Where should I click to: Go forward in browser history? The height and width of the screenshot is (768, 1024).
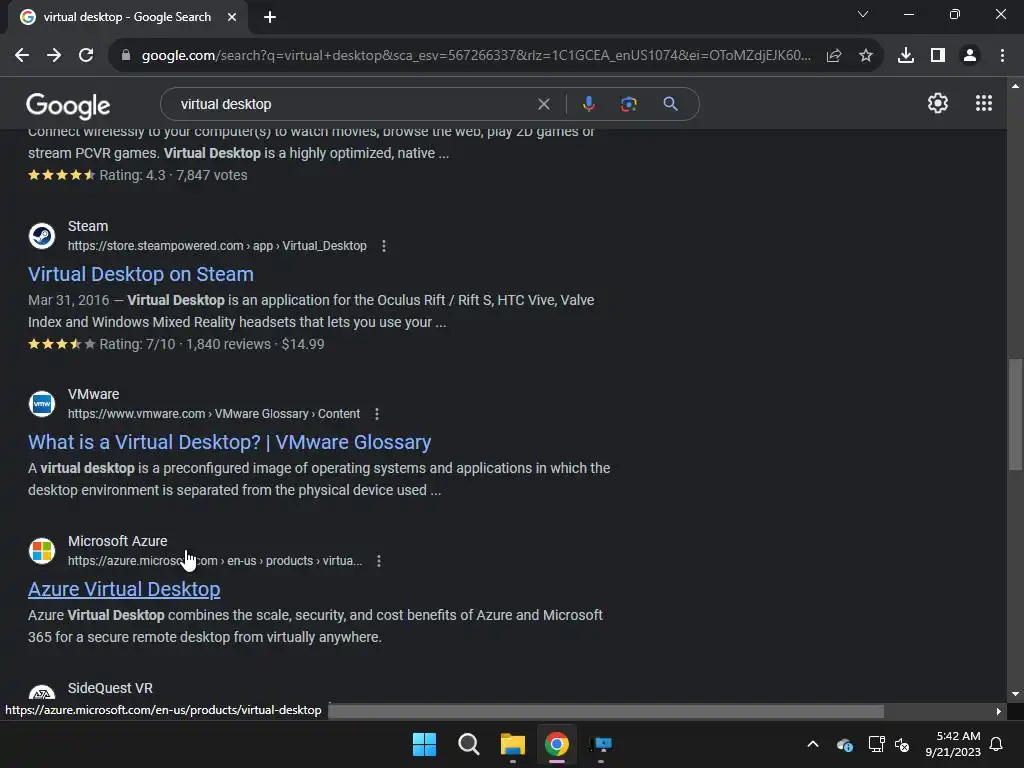click(x=54, y=56)
